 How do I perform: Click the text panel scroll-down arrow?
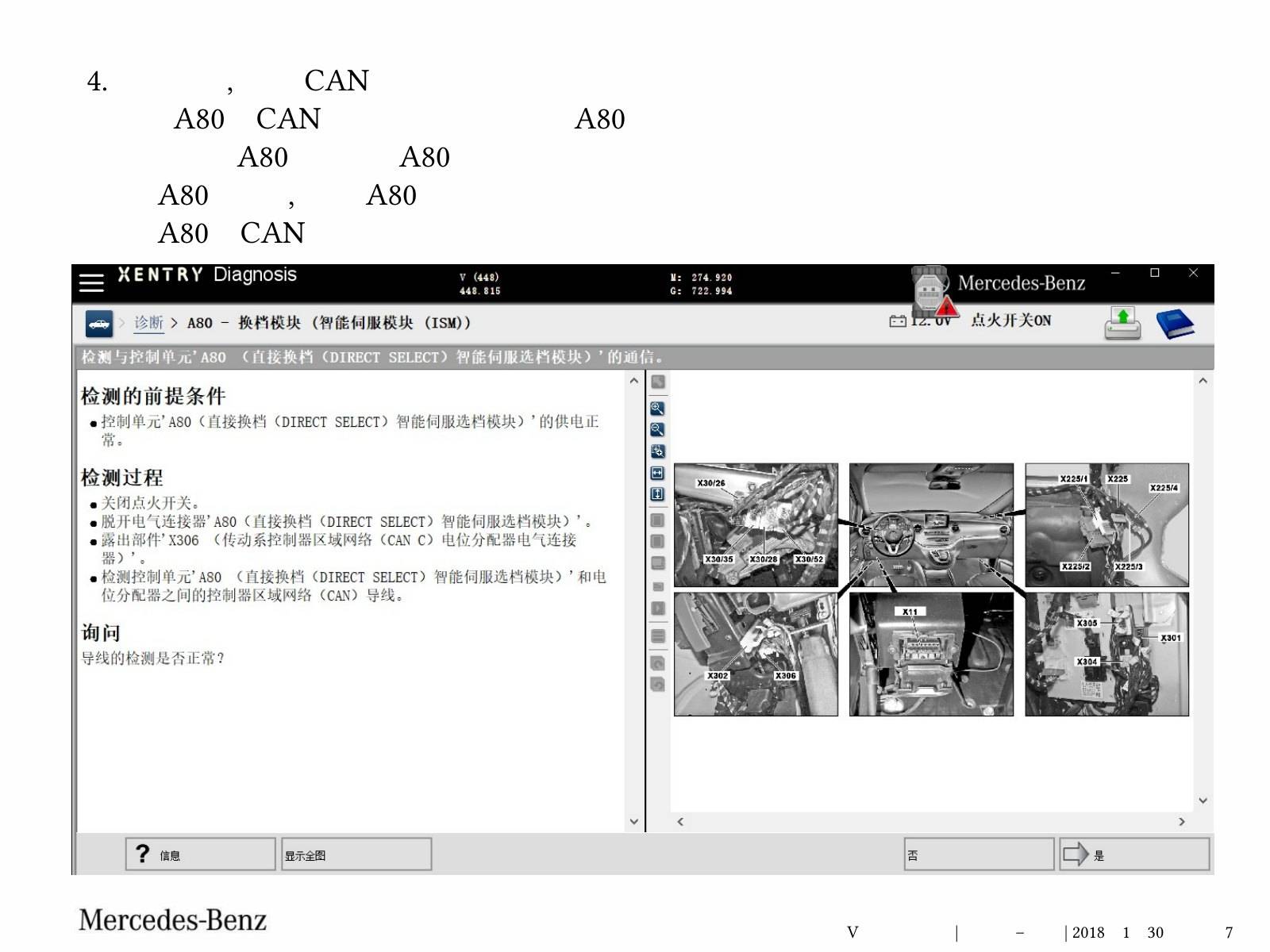(x=633, y=822)
